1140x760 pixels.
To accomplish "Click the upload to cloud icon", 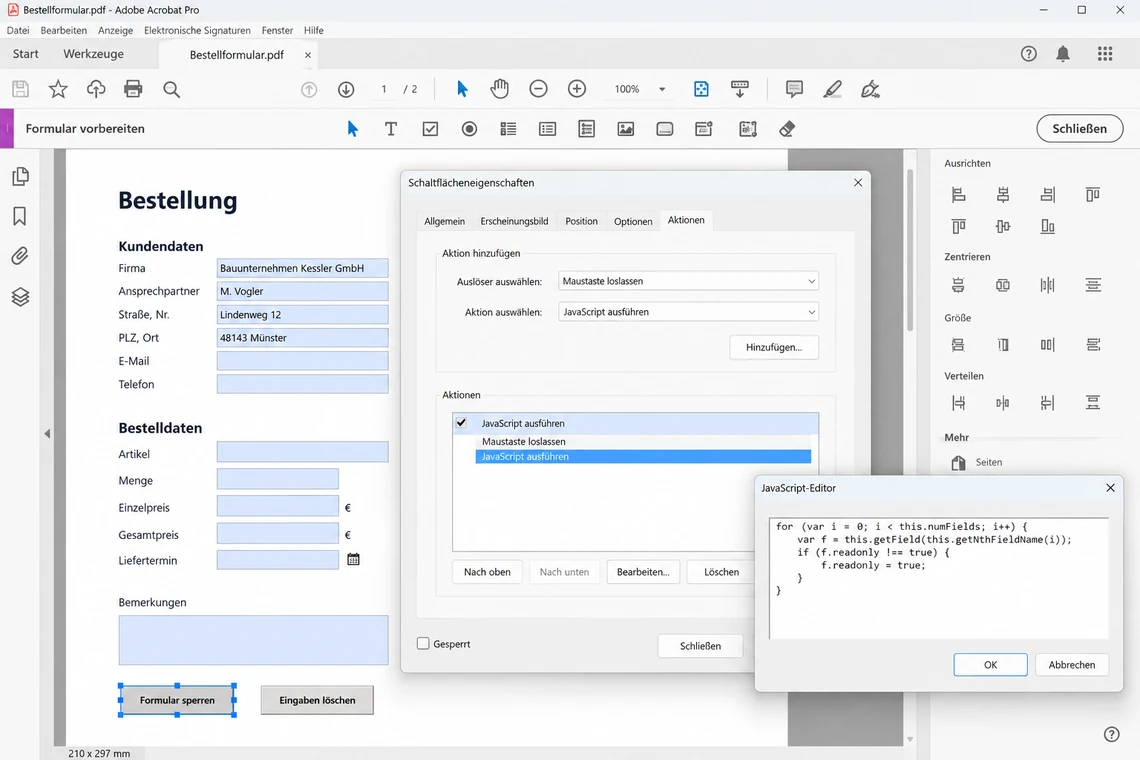I will (x=95, y=89).
